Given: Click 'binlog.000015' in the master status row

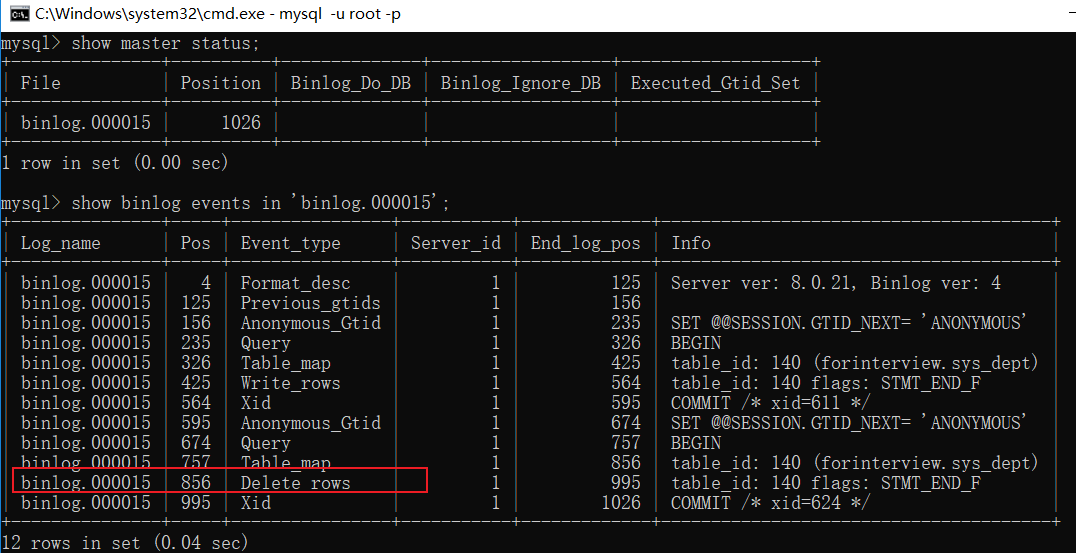Looking at the screenshot, I should click(x=85, y=123).
